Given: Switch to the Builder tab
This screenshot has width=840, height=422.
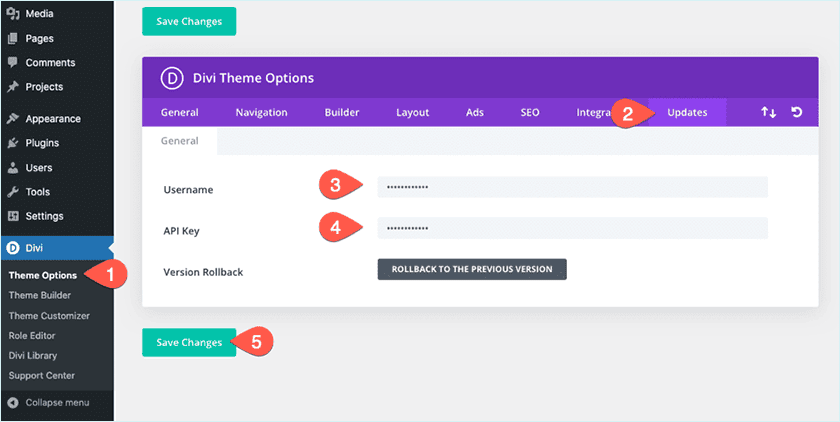Looking at the screenshot, I should pos(342,112).
